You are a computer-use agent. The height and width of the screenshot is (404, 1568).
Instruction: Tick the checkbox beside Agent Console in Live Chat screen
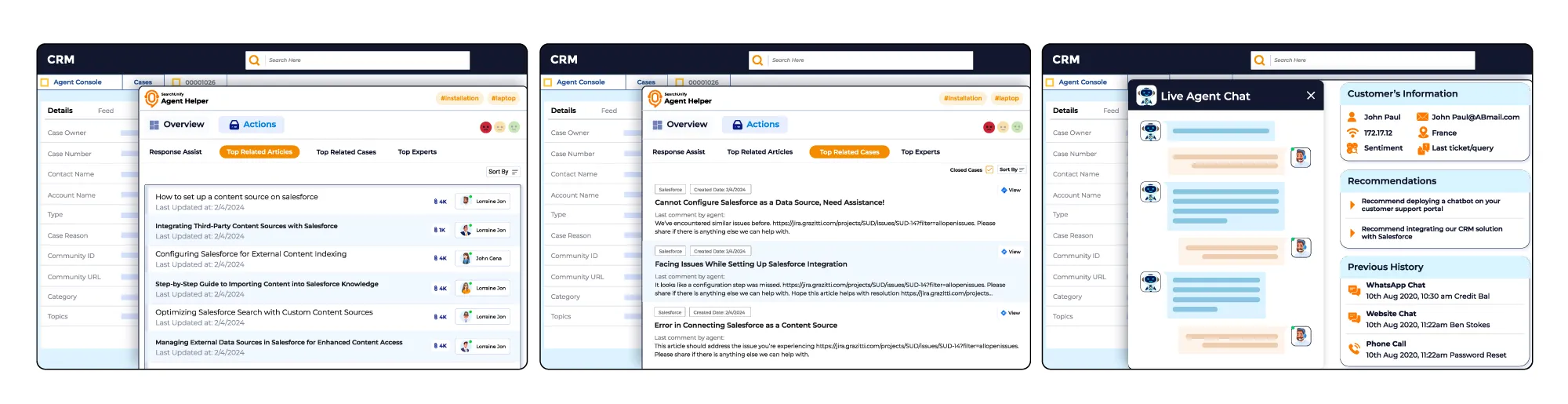pos(1050,82)
